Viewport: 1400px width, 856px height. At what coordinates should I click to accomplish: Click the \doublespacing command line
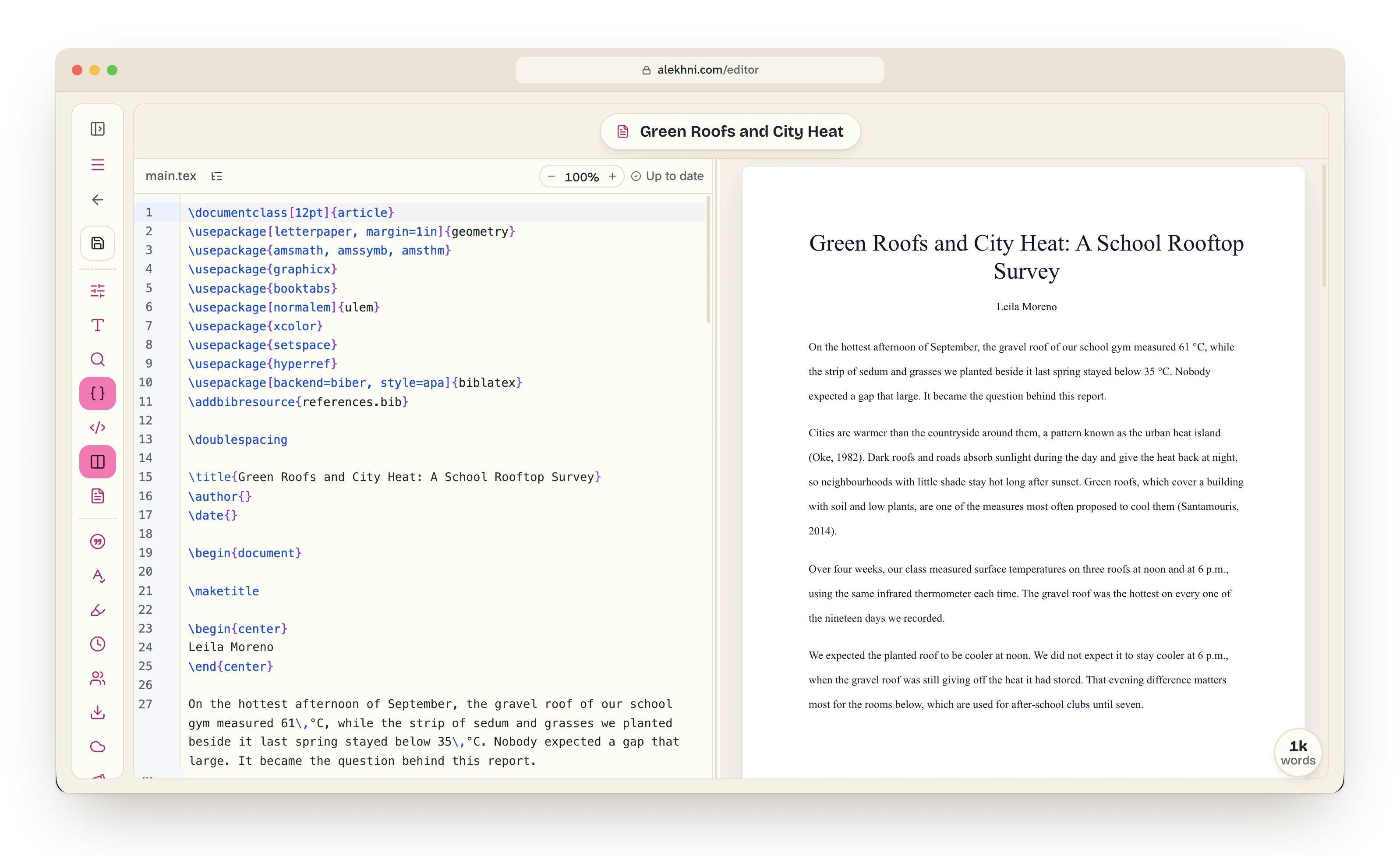(238, 439)
